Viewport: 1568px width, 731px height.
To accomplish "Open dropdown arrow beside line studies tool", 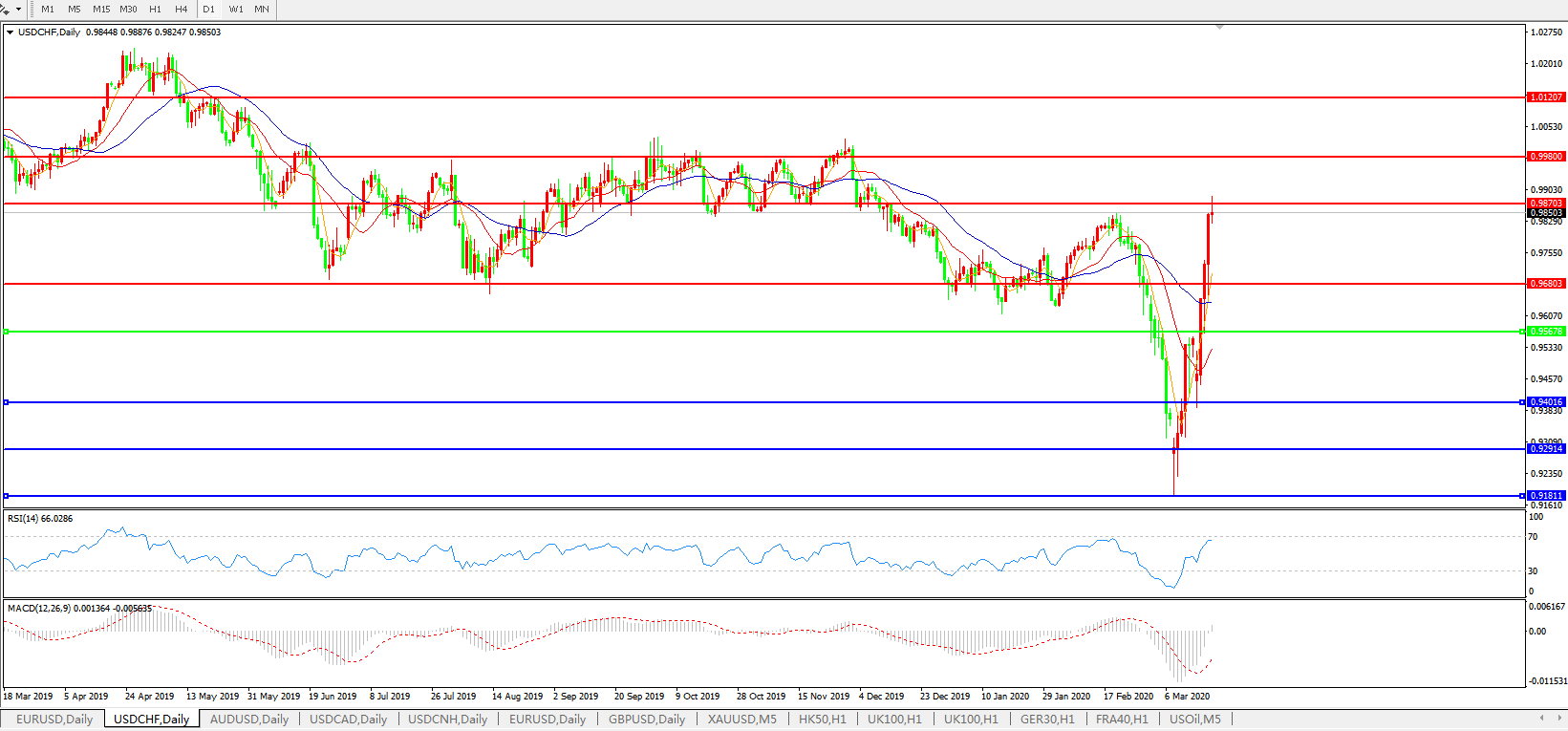I will point(18,9).
